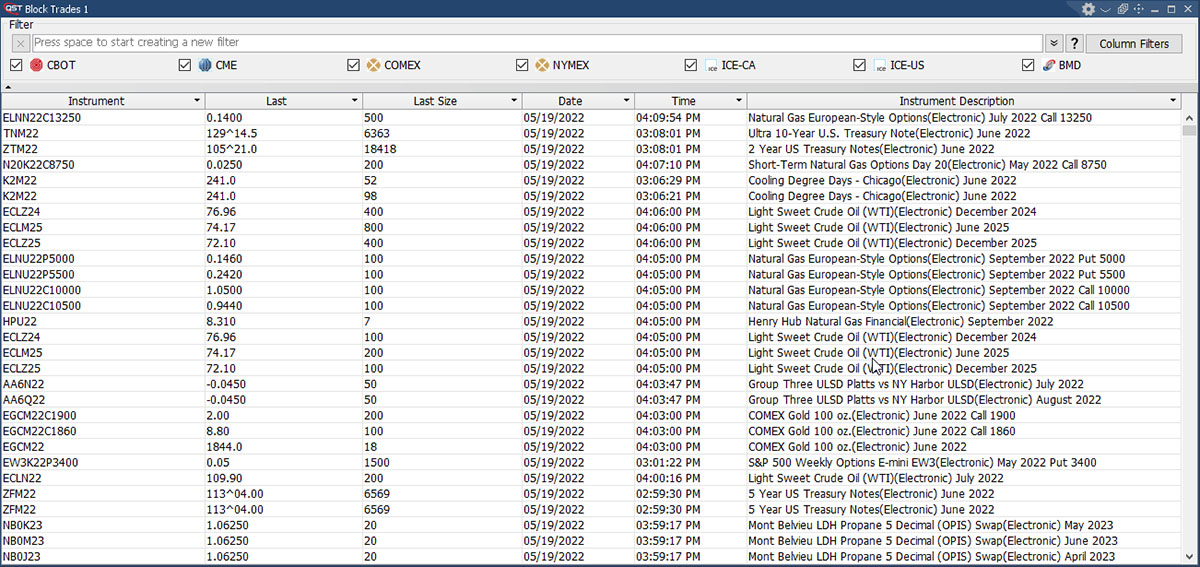Viewport: 1200px width, 567px height.
Task: Click the ICE-US exchange icon
Action: point(880,66)
